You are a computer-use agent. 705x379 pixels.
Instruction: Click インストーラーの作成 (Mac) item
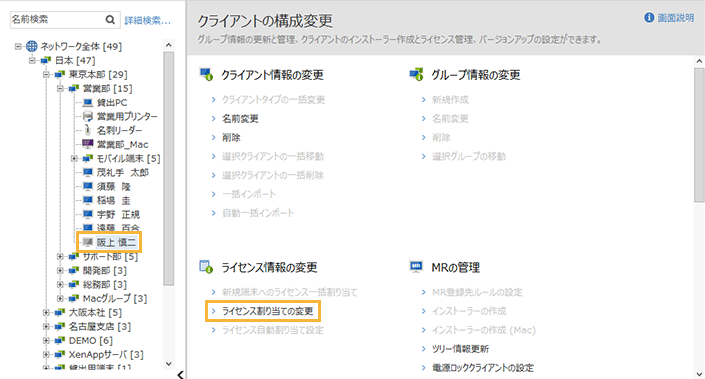tap(484, 330)
